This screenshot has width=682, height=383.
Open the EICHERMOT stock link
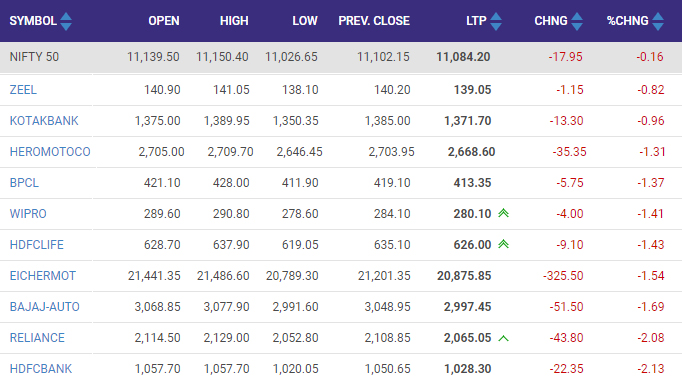[43, 276]
